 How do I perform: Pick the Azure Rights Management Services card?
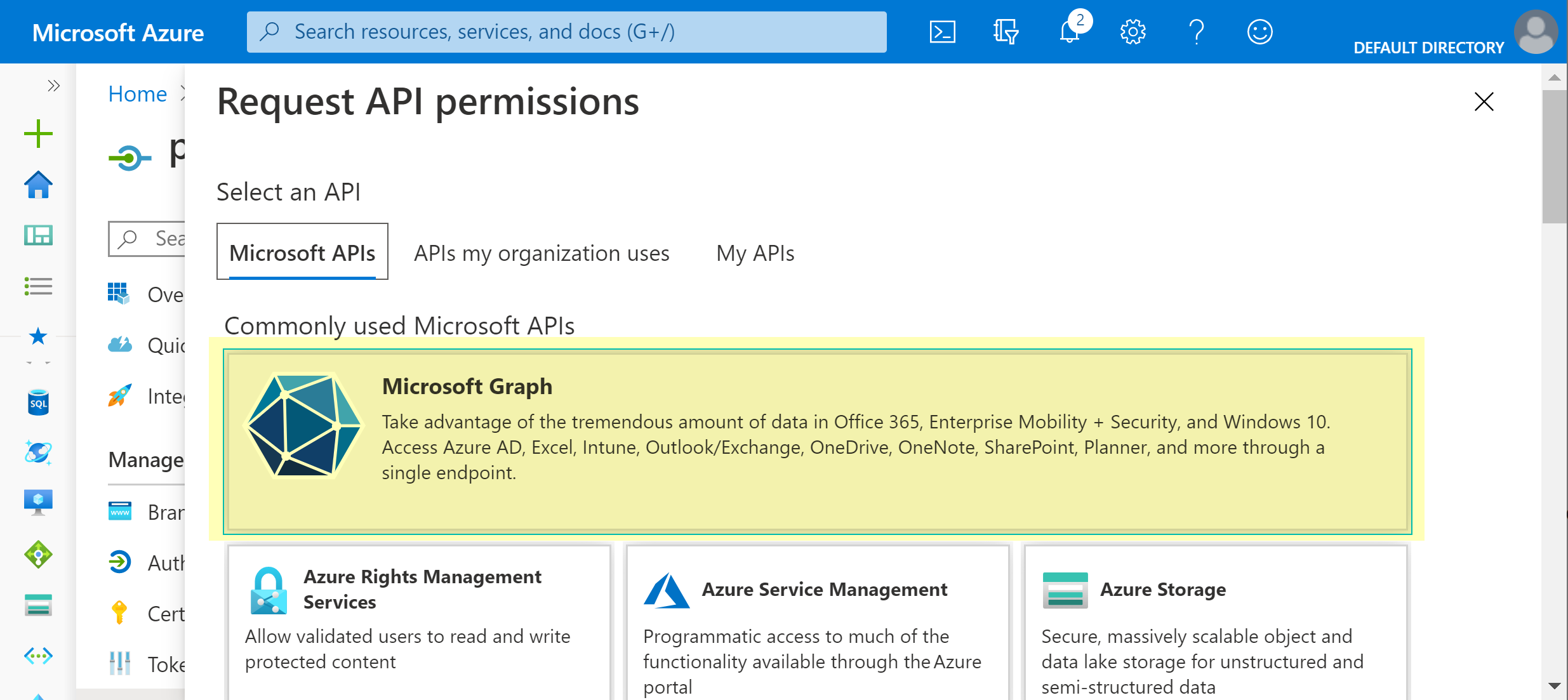click(x=419, y=622)
